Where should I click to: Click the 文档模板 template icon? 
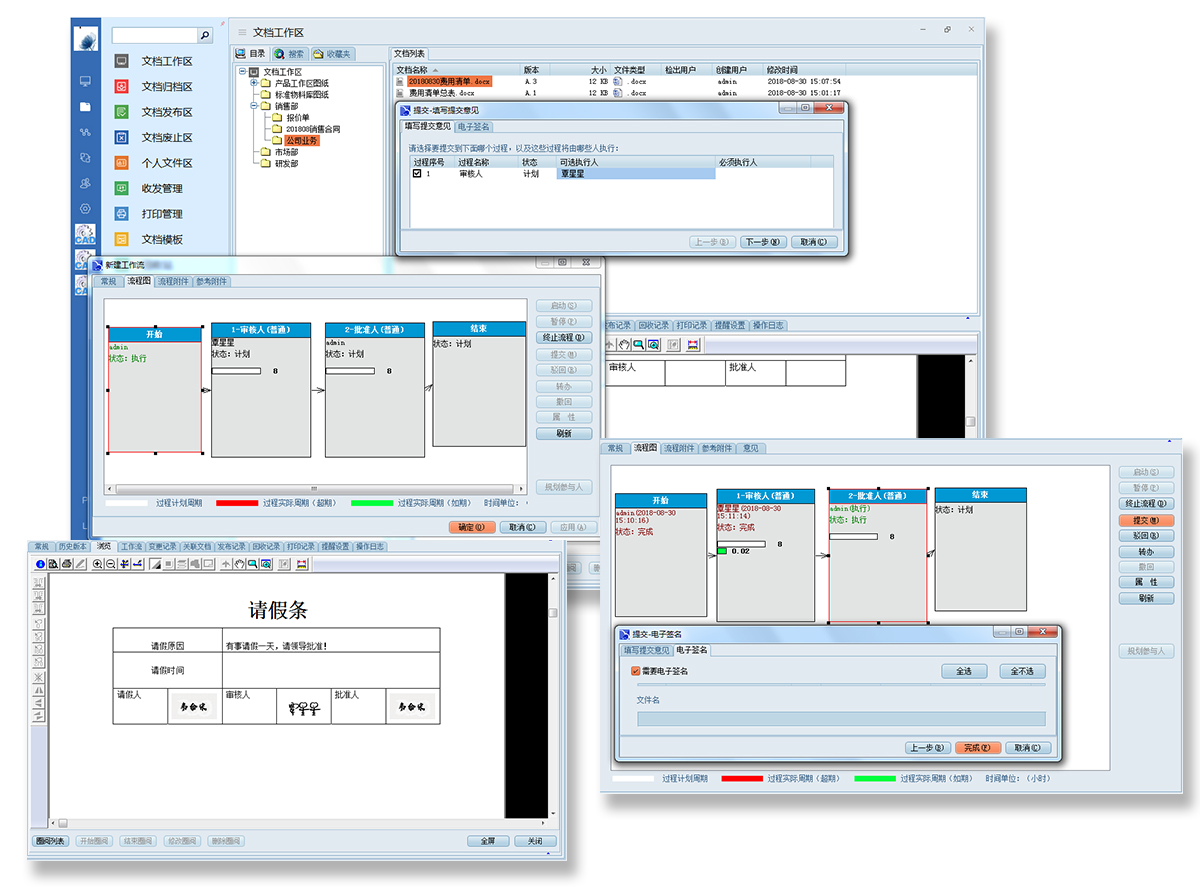click(x=121, y=239)
